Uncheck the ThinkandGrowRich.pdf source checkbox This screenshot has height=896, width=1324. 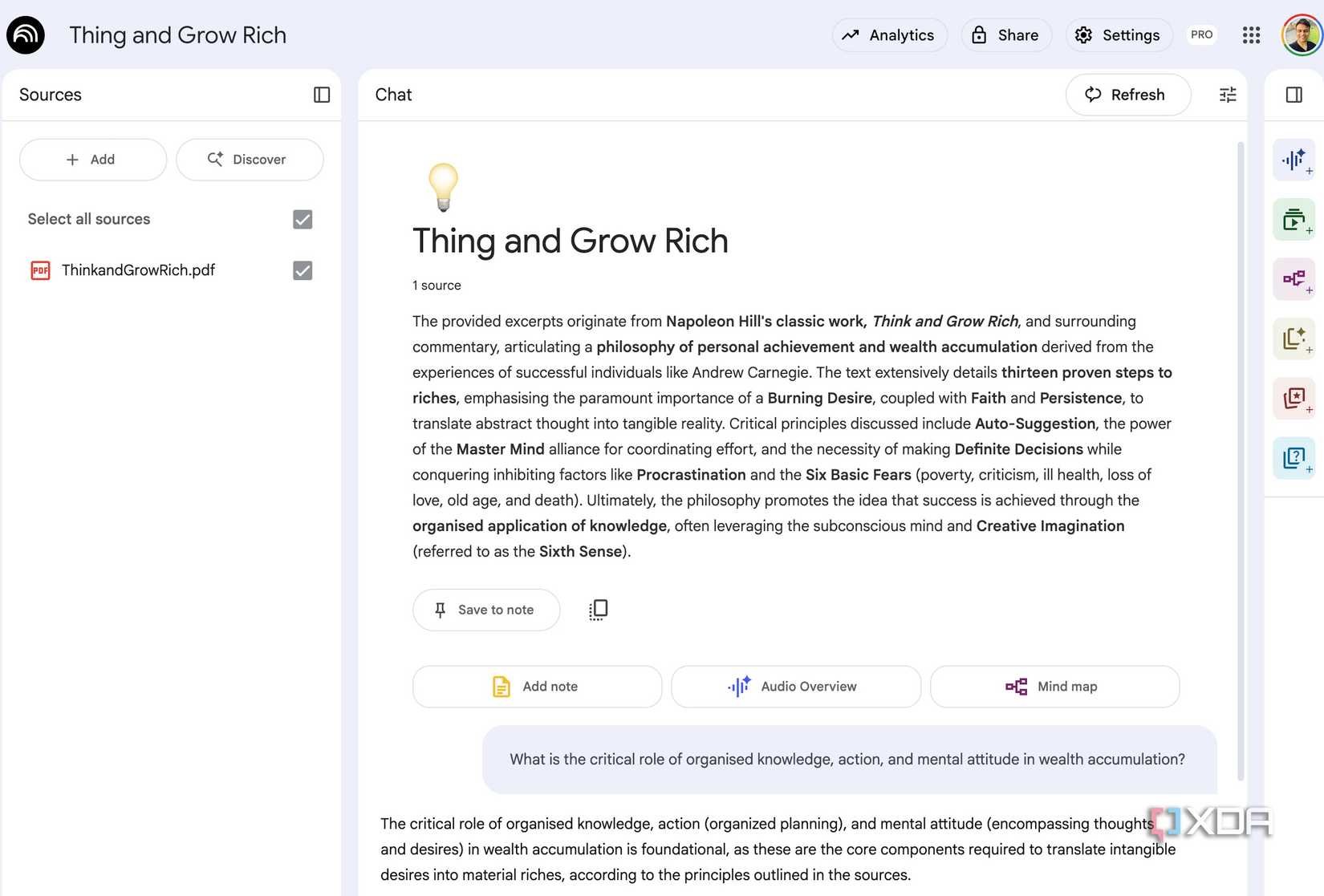303,270
